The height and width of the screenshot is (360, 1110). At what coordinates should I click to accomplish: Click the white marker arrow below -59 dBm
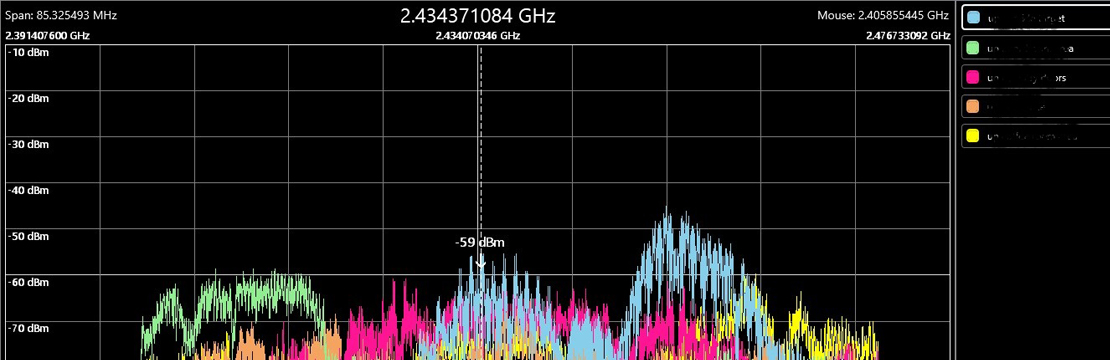(x=481, y=263)
